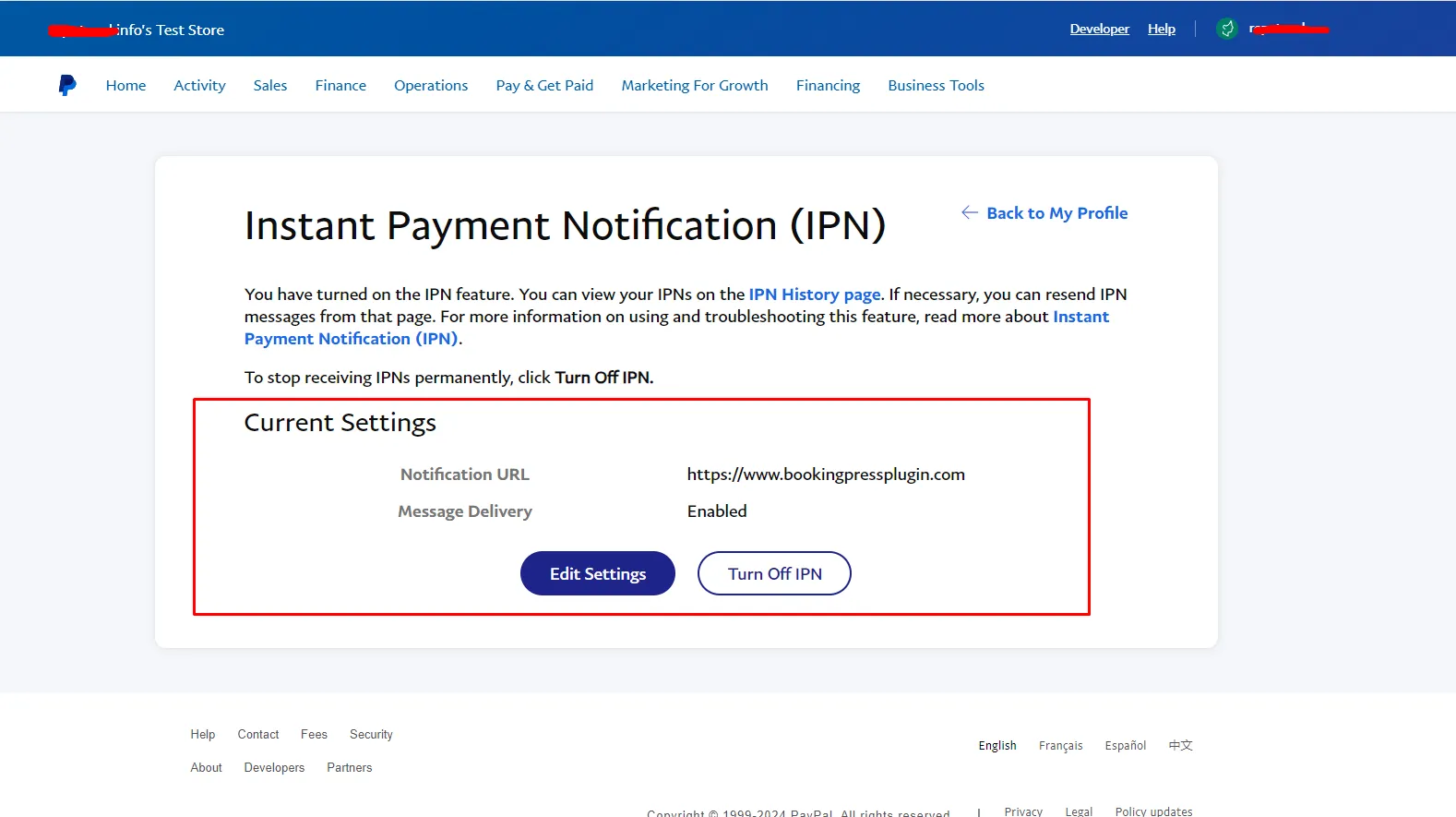1456x817 pixels.
Task: Open the Home menu
Action: 125,85
